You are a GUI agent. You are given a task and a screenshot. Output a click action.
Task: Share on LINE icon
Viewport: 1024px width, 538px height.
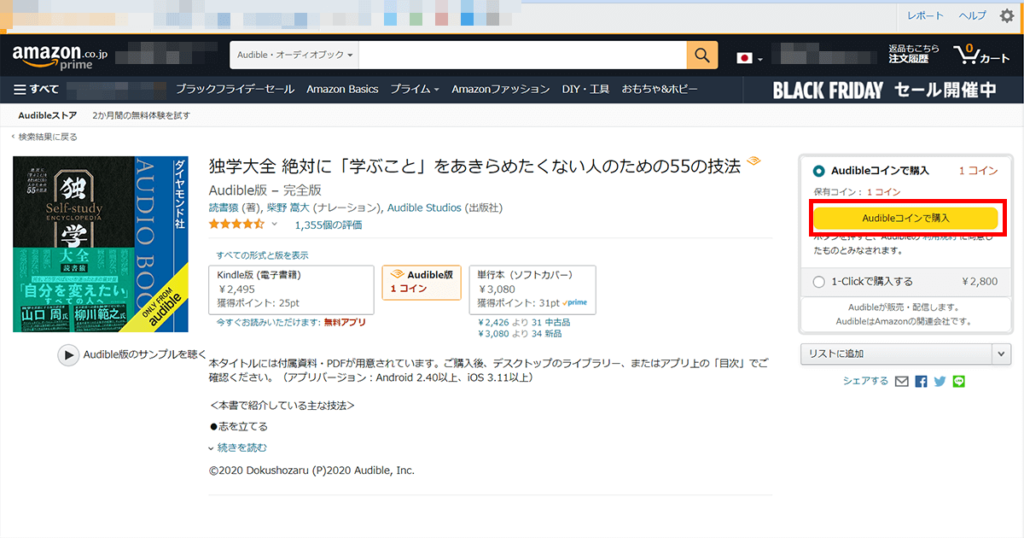pyautogui.click(x=959, y=381)
